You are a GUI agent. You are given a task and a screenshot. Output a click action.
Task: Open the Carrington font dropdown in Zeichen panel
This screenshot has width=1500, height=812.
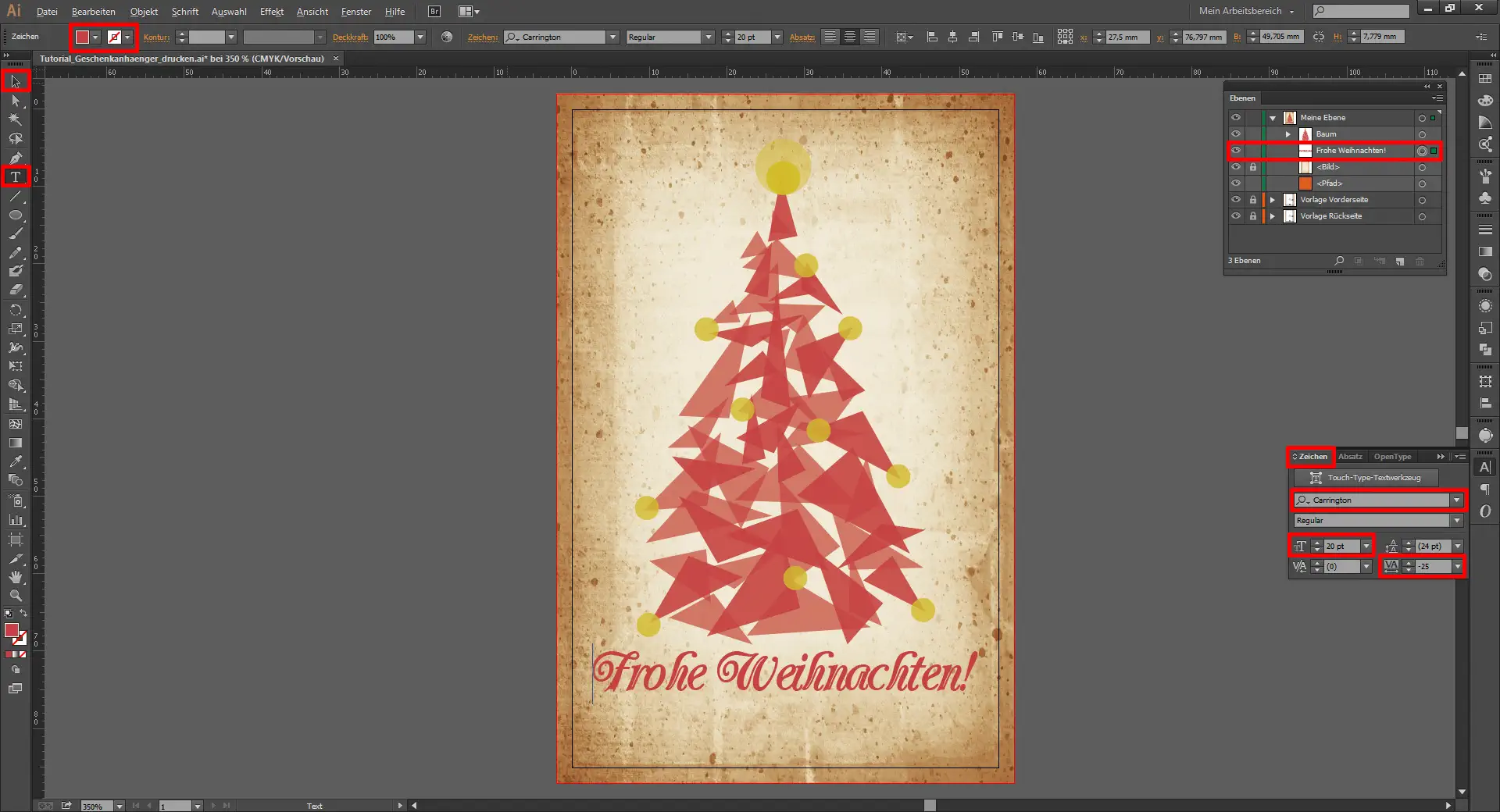[x=1456, y=500]
